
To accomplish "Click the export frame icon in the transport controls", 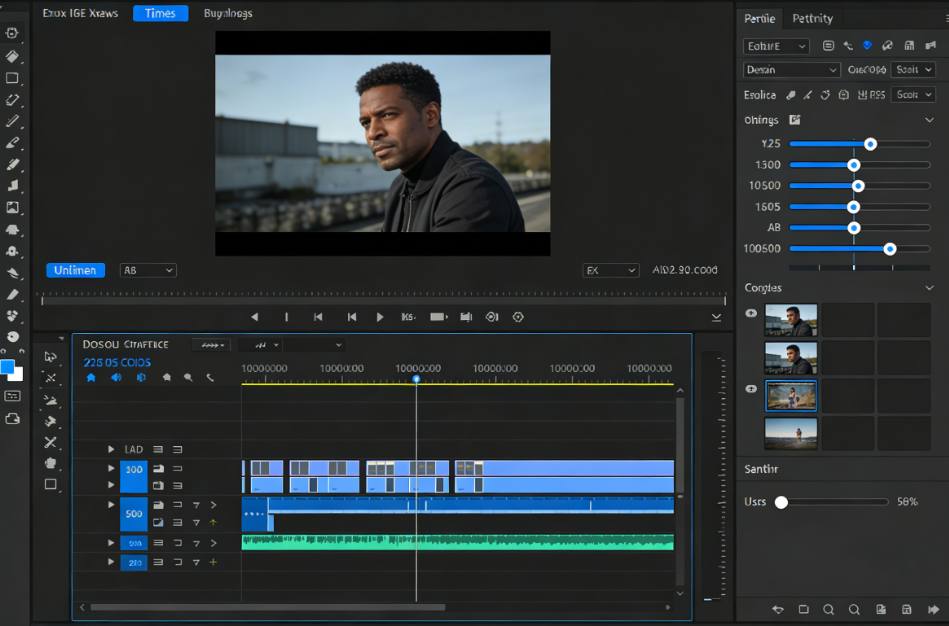I will (x=465, y=317).
